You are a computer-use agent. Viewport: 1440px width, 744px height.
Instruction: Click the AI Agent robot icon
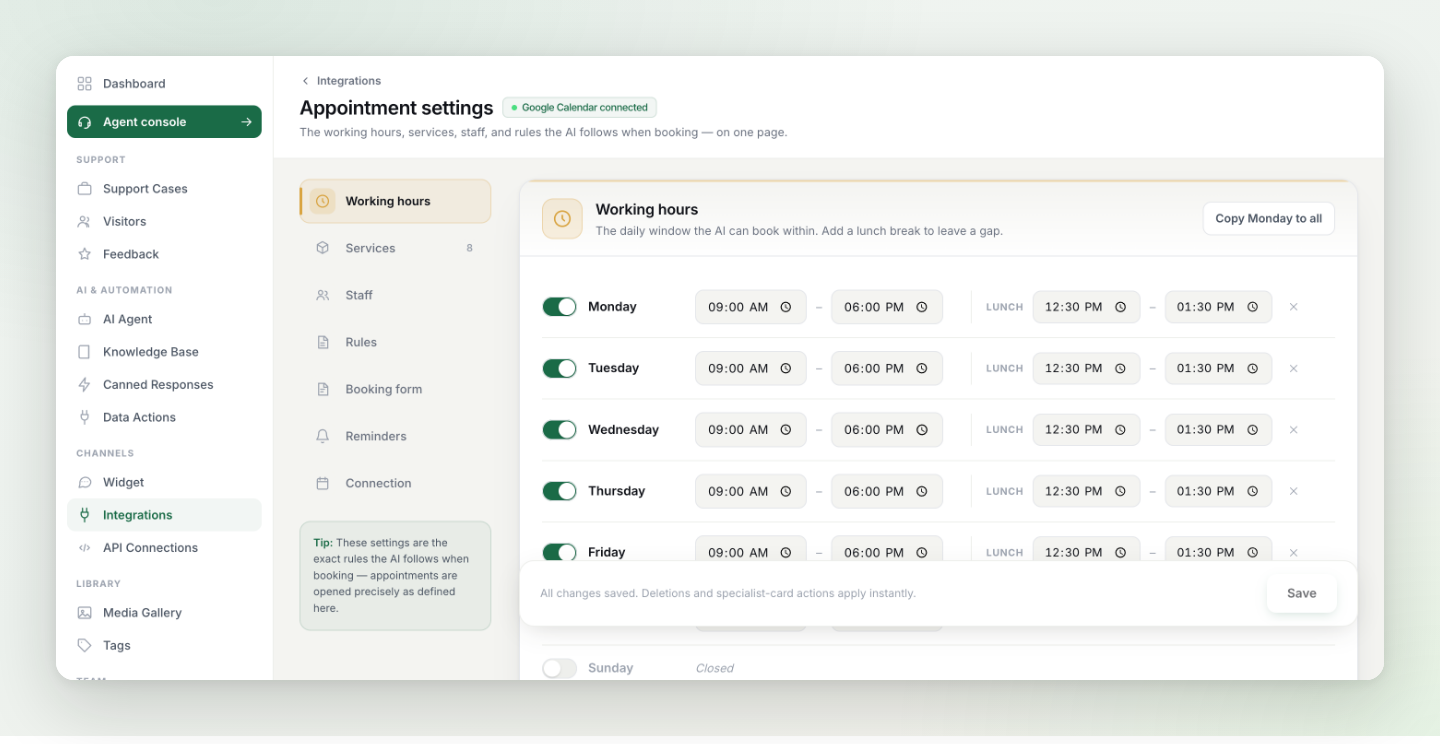tap(84, 319)
